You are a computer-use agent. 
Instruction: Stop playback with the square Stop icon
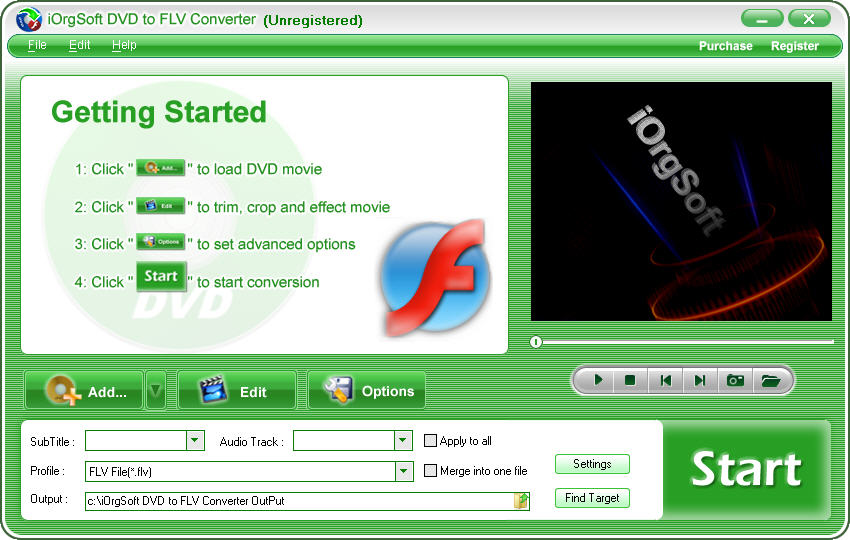click(630, 380)
